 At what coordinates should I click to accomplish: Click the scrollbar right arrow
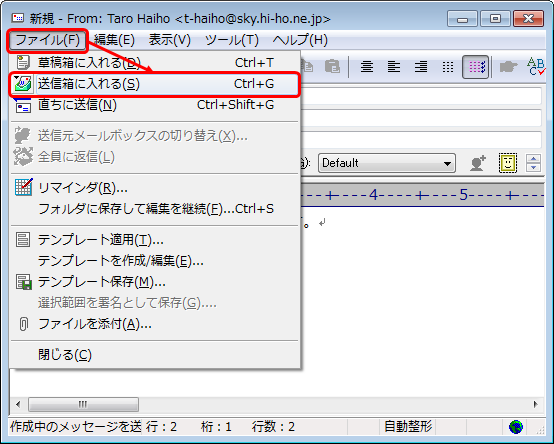(x=536, y=404)
